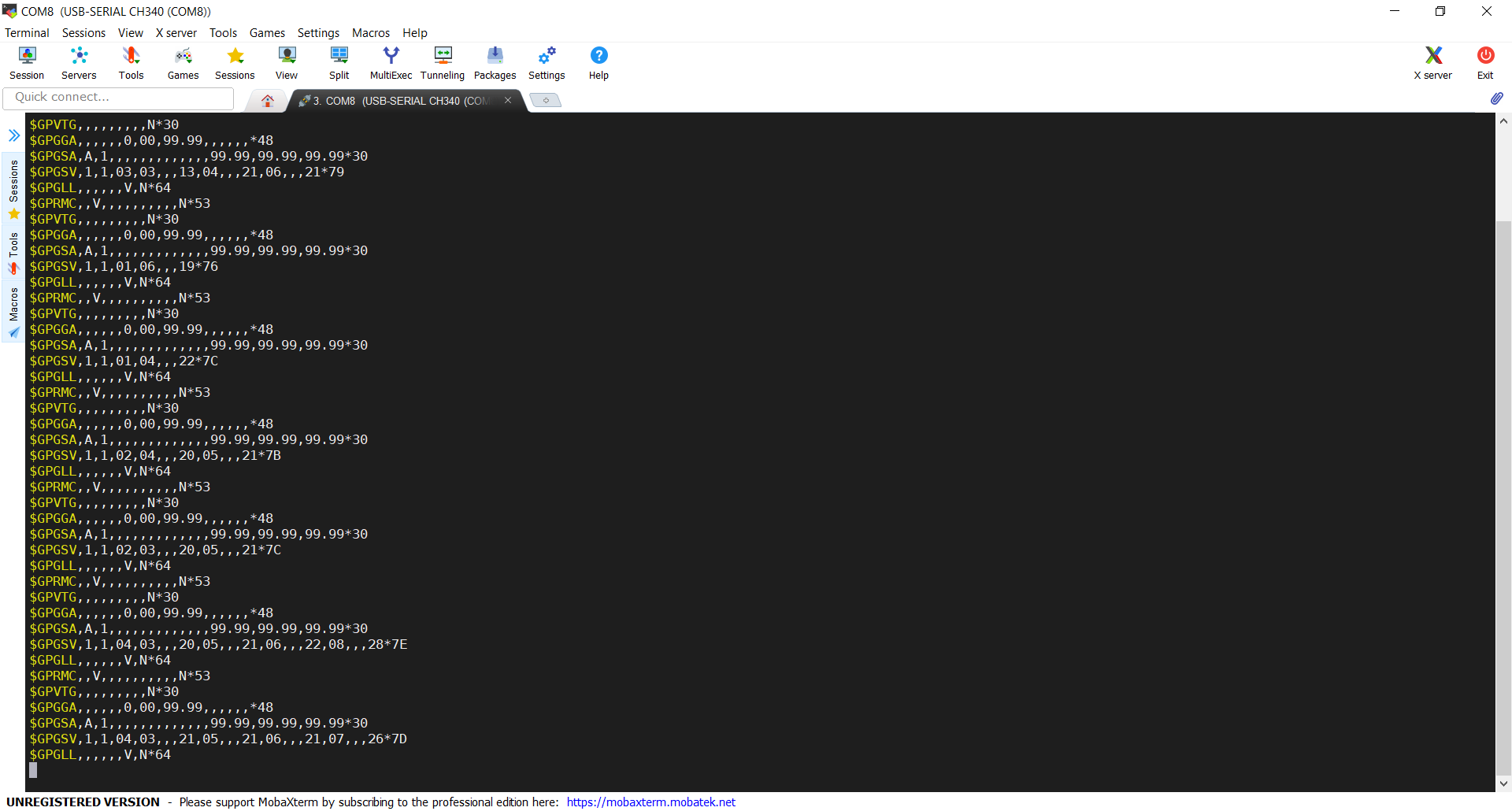Click the paperclip attachment icon

[x=1498, y=98]
